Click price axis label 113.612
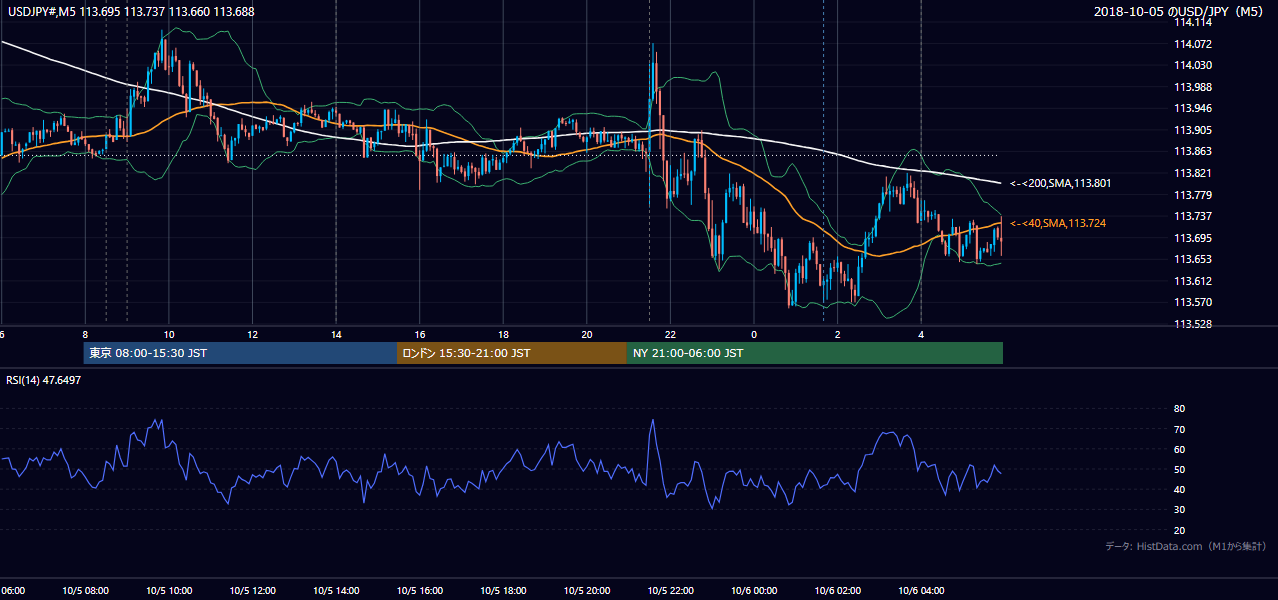The image size is (1278, 600). point(1194,281)
